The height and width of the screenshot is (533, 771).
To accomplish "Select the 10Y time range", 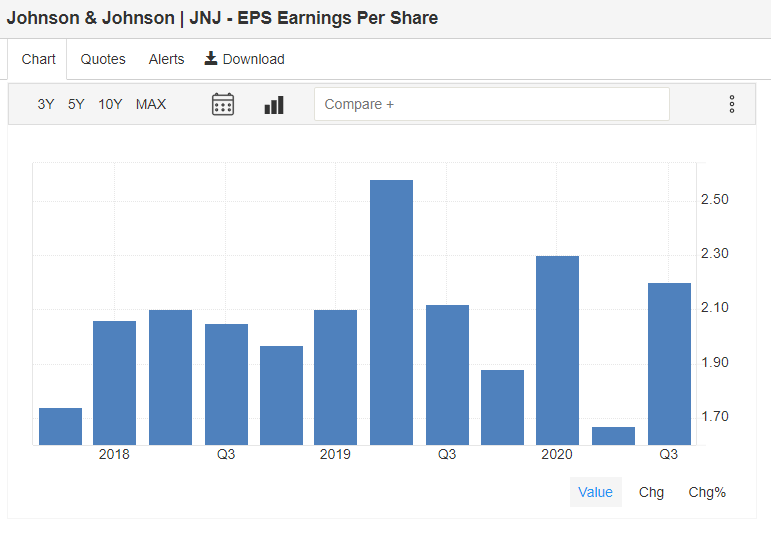I will pyautogui.click(x=110, y=104).
